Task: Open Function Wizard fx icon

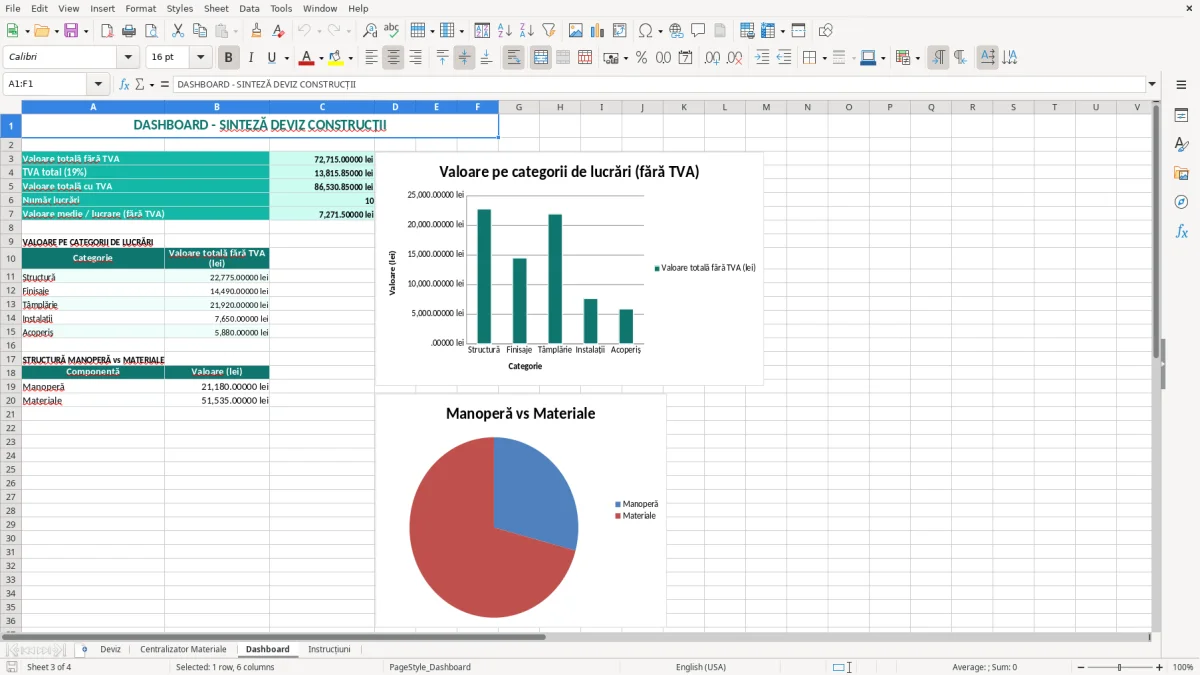Action: pos(125,84)
